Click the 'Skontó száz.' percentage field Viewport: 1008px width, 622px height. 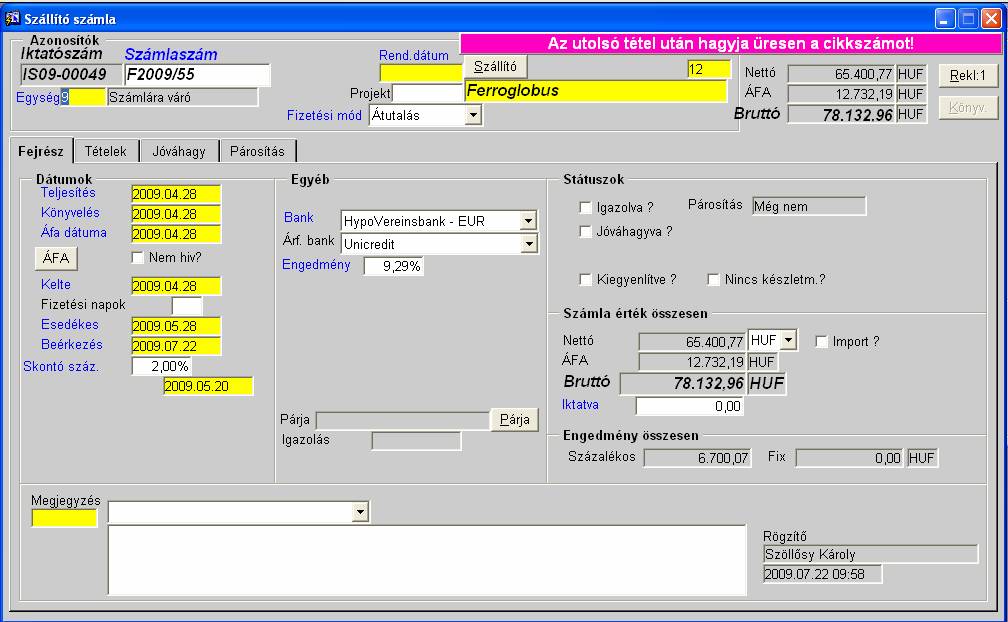(x=161, y=366)
